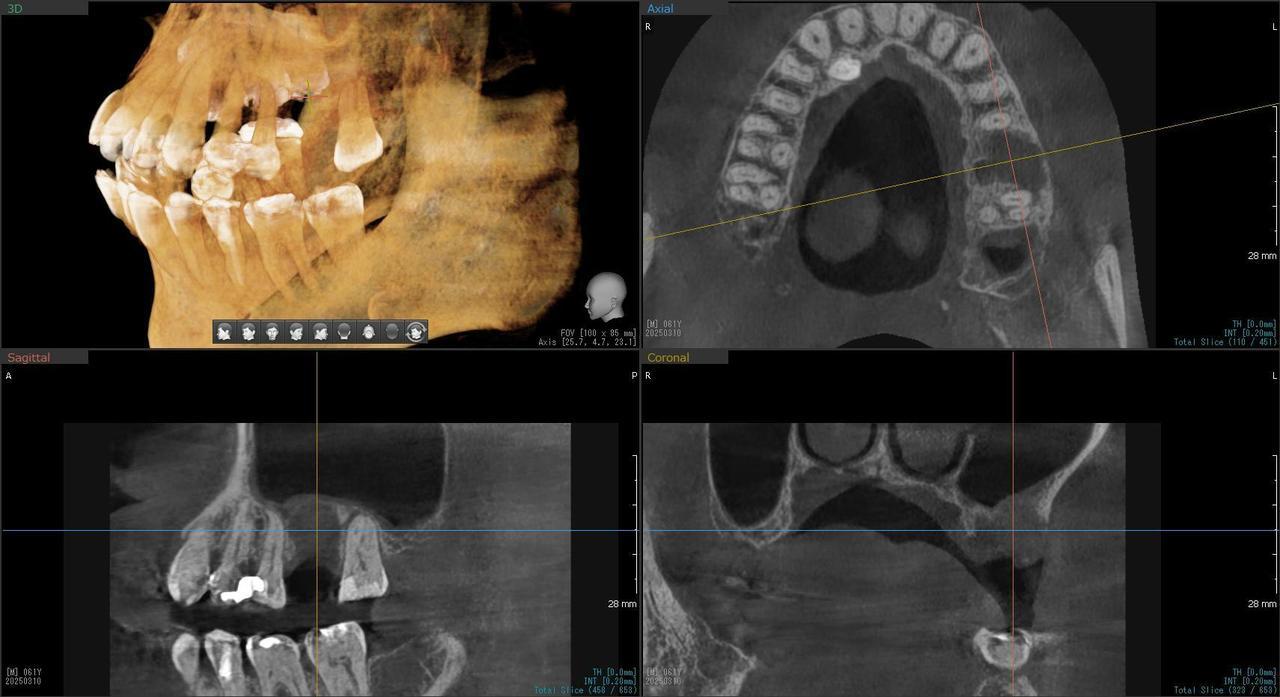The height and width of the screenshot is (697, 1280).
Task: Click the Axial panel label
Action: (660, 8)
